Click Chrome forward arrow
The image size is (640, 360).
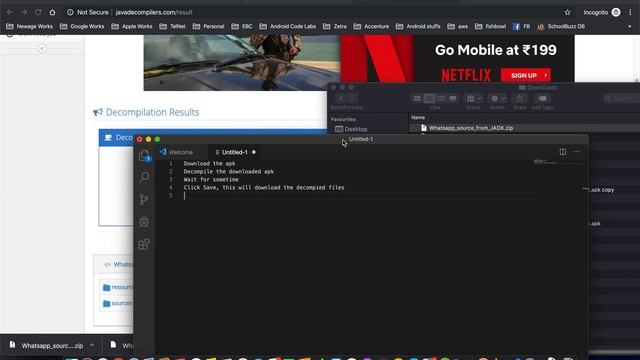24,12
